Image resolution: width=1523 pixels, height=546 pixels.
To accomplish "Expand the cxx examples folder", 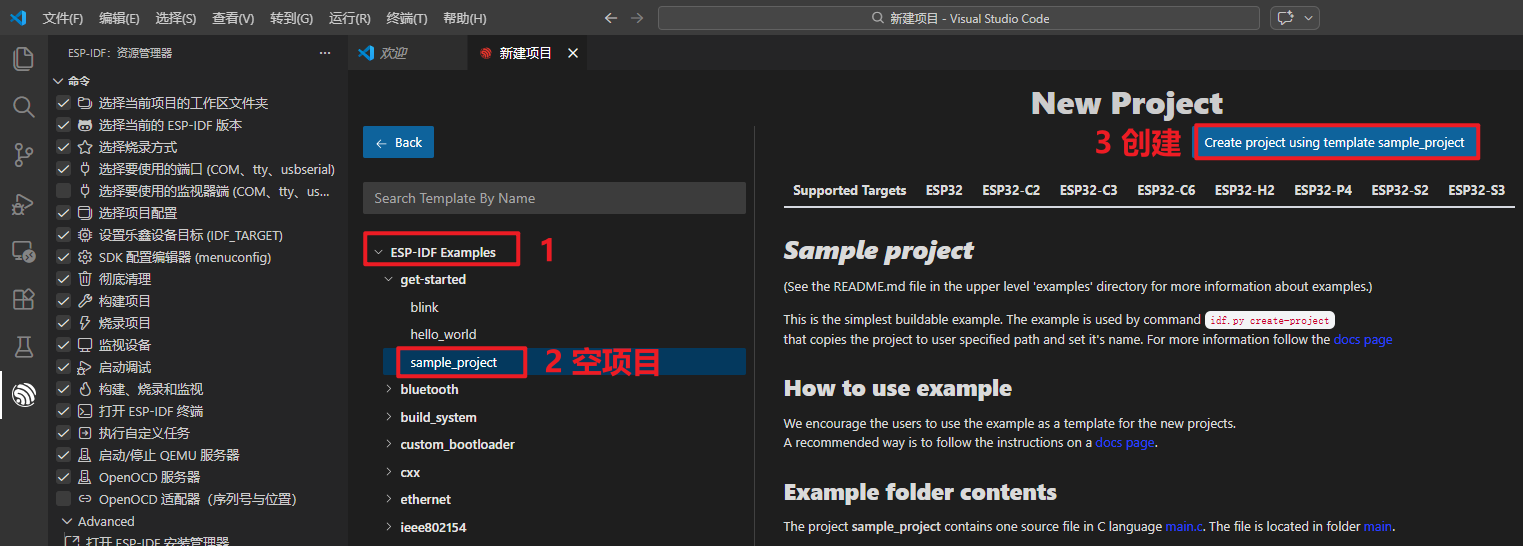I will tap(389, 472).
